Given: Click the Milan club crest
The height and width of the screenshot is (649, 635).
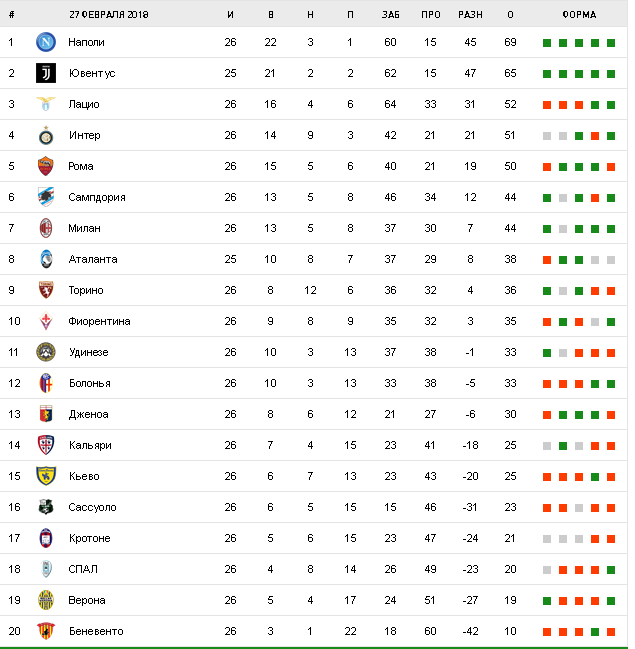Looking at the screenshot, I should [x=46, y=228].
